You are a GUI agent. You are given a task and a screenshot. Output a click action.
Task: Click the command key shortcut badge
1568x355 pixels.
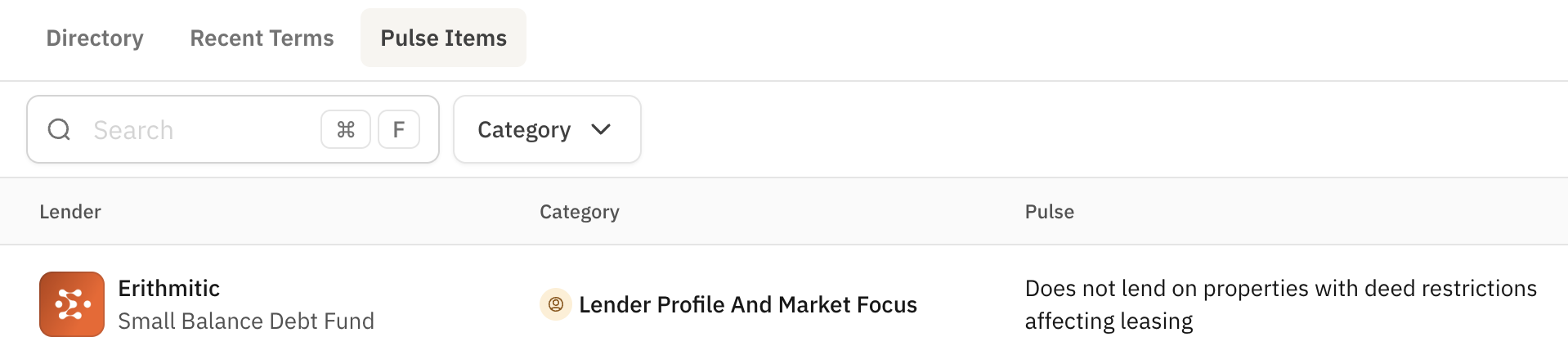pos(346,129)
